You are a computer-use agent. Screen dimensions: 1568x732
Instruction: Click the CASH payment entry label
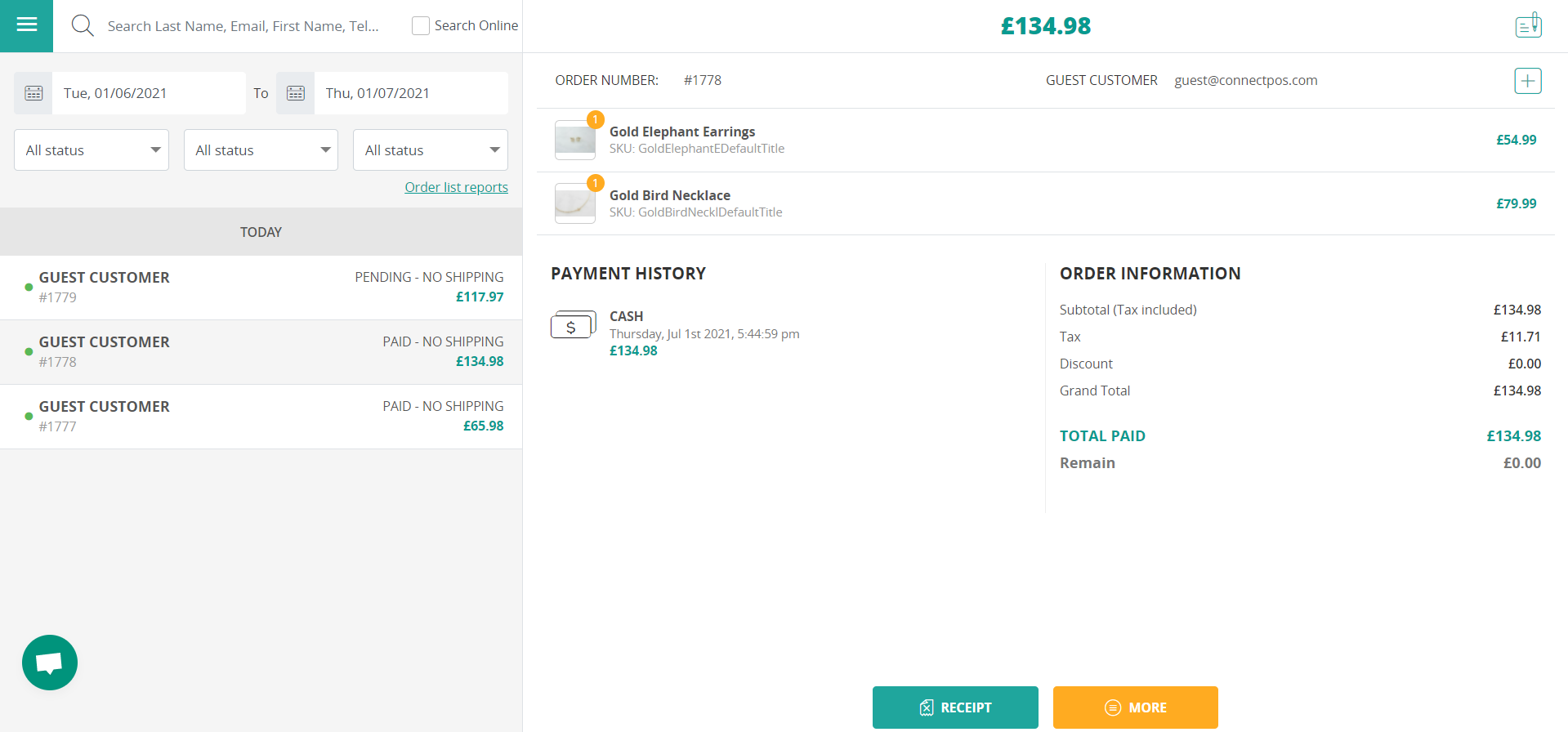coord(627,316)
